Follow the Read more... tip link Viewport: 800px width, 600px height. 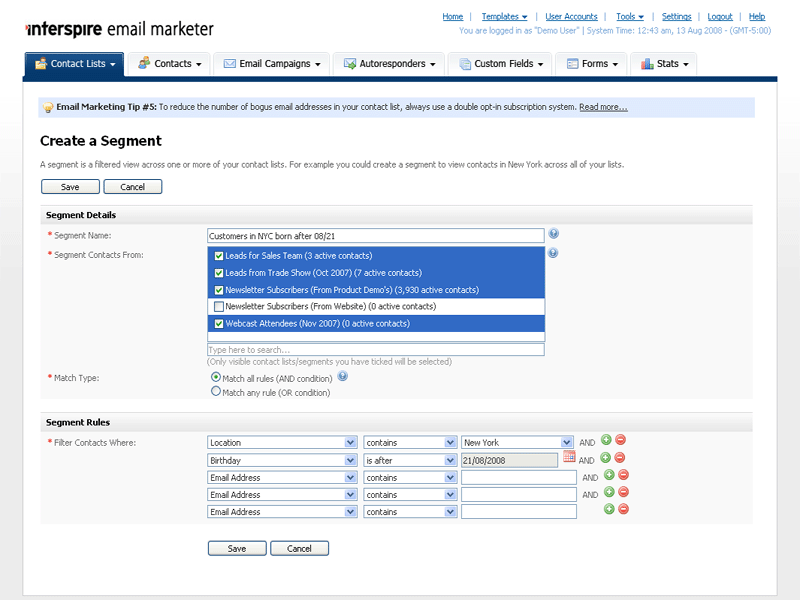[603, 107]
